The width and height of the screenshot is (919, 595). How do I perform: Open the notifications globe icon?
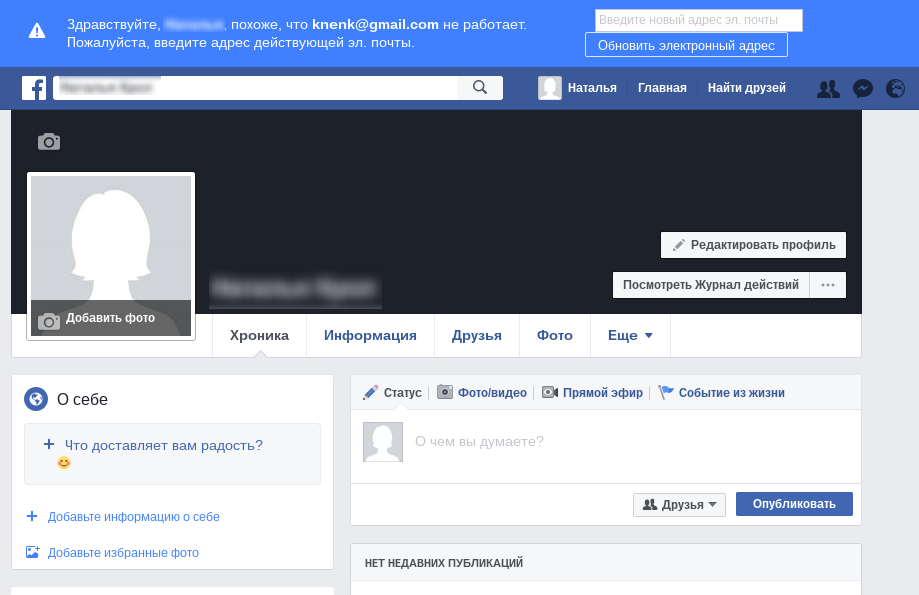895,88
